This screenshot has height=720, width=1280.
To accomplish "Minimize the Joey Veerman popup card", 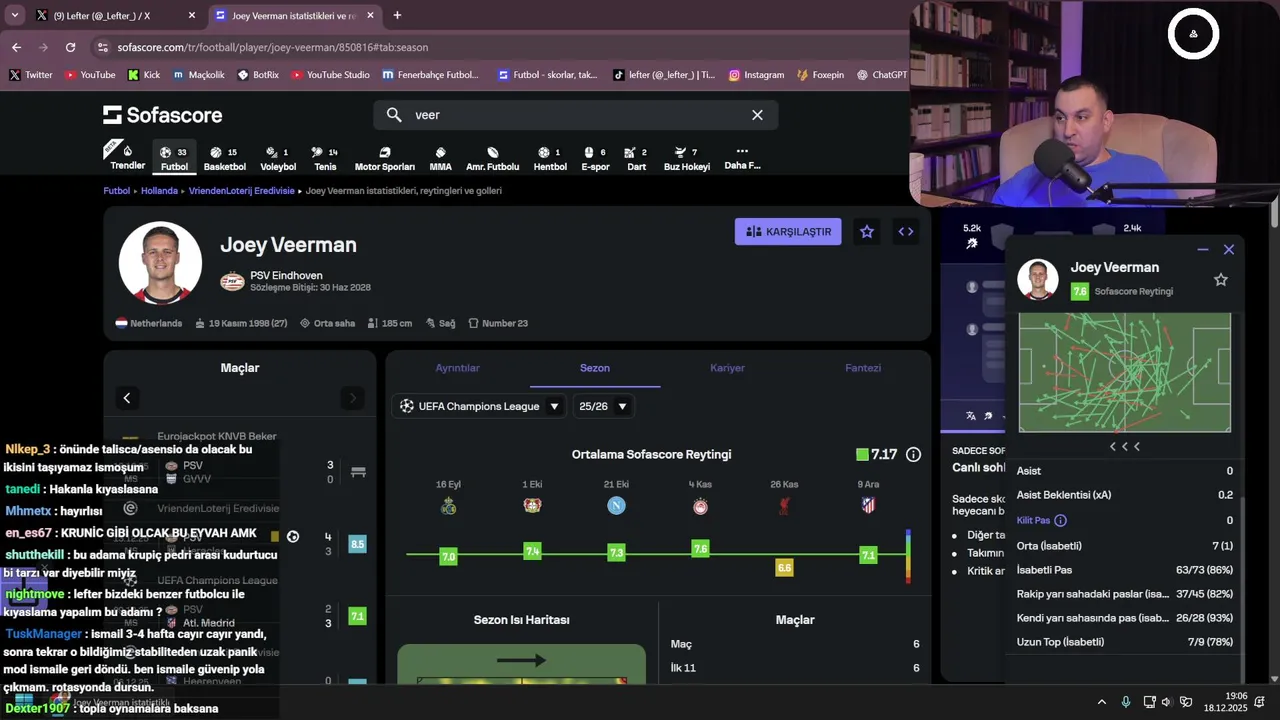I will point(1203,250).
